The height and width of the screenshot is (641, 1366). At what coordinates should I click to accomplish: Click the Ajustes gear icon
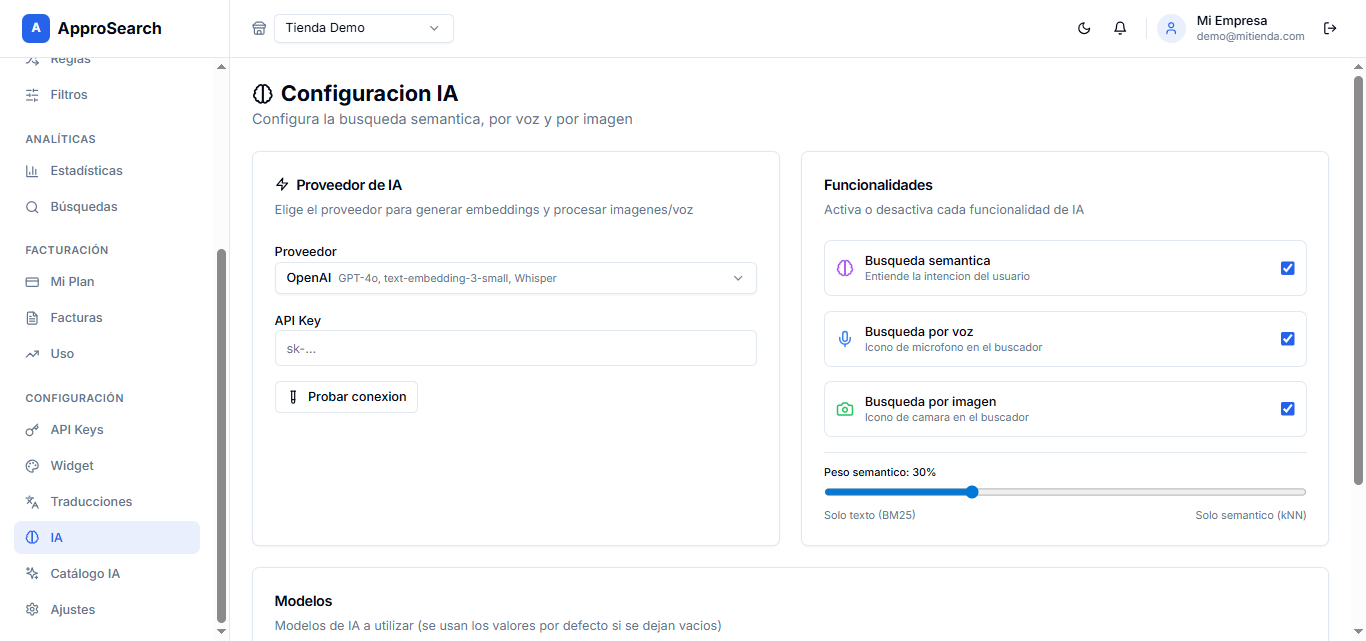coord(32,610)
